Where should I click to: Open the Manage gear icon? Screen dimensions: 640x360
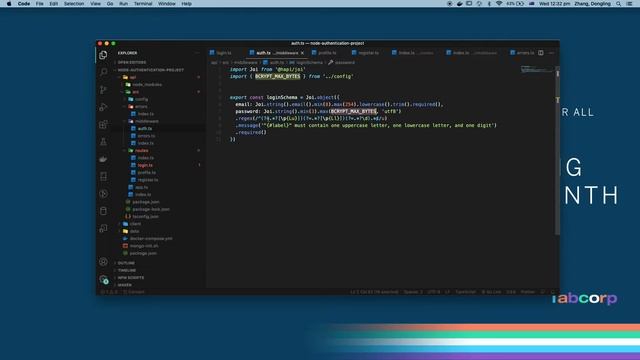coord(103,280)
